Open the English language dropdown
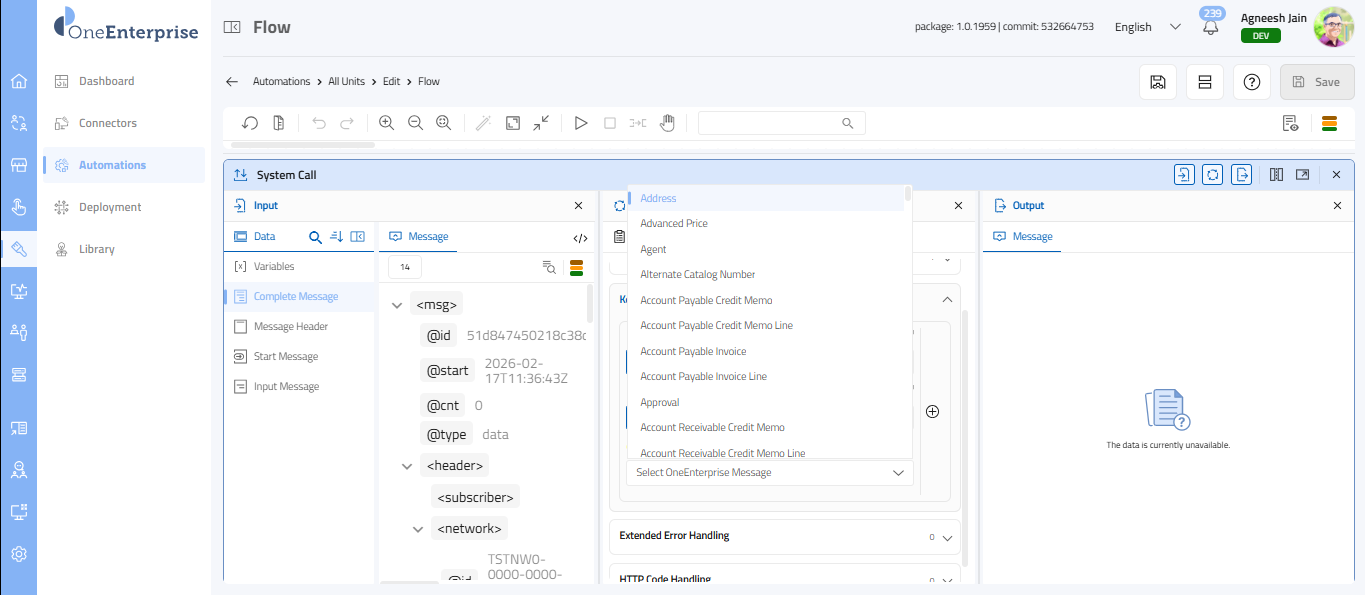 [1147, 27]
